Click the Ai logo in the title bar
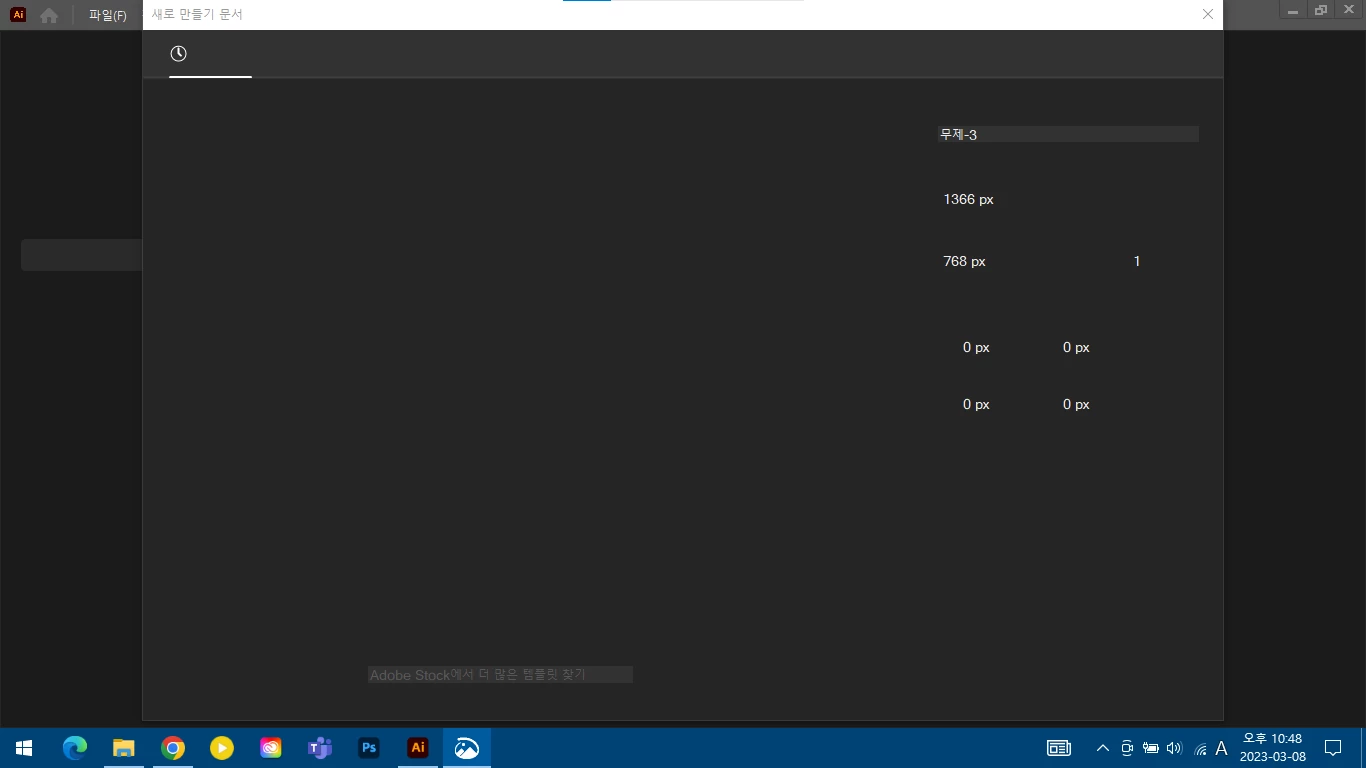 [18, 15]
